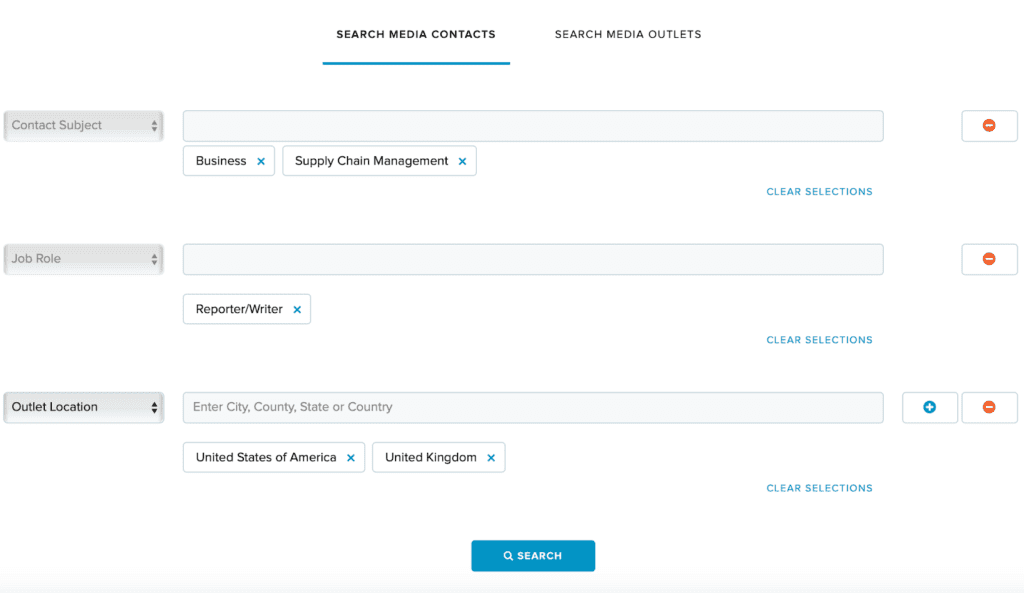Open the Job Role dropdown

click(x=84, y=259)
